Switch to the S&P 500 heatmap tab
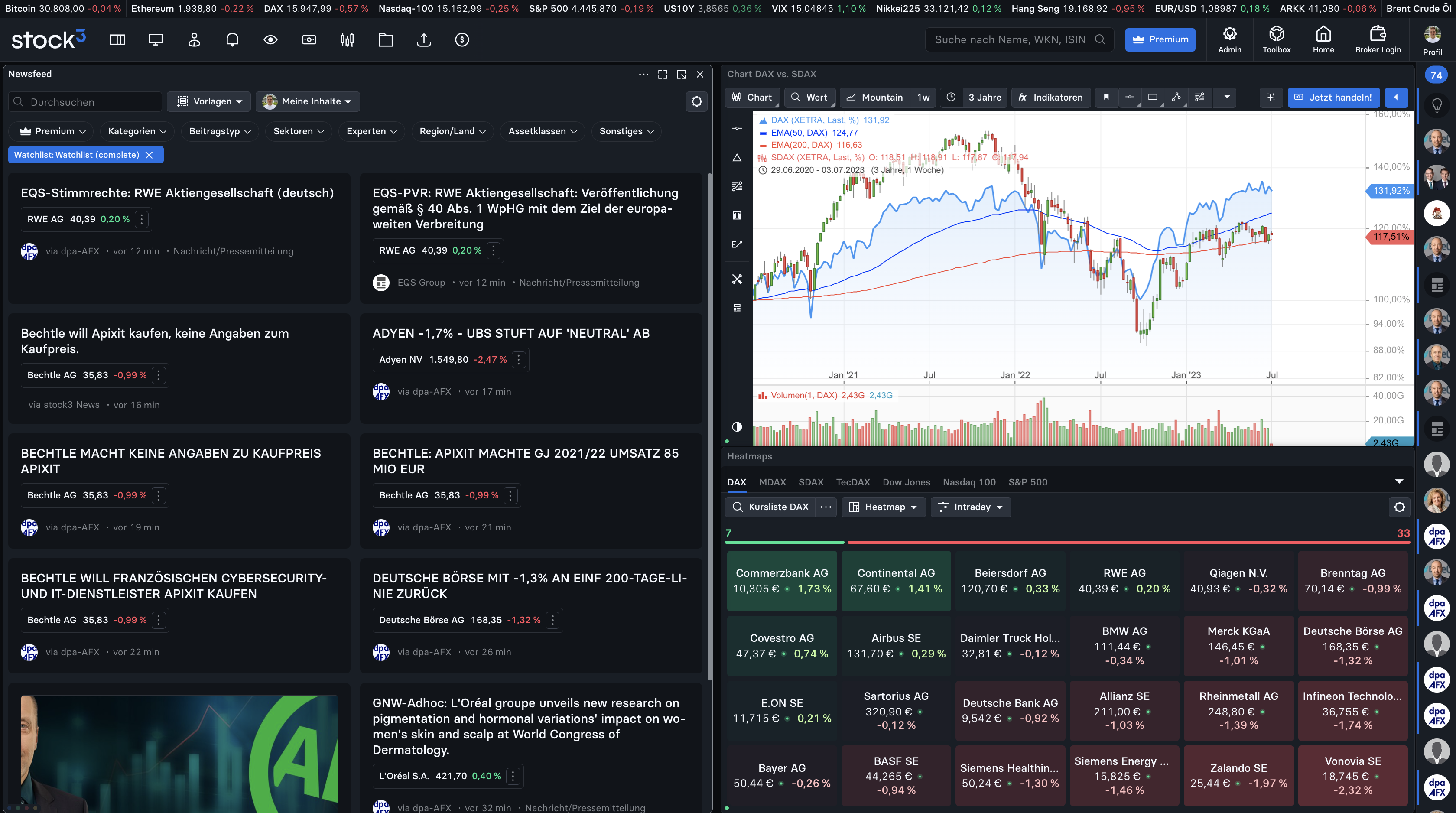The image size is (1456, 813). tap(1027, 482)
